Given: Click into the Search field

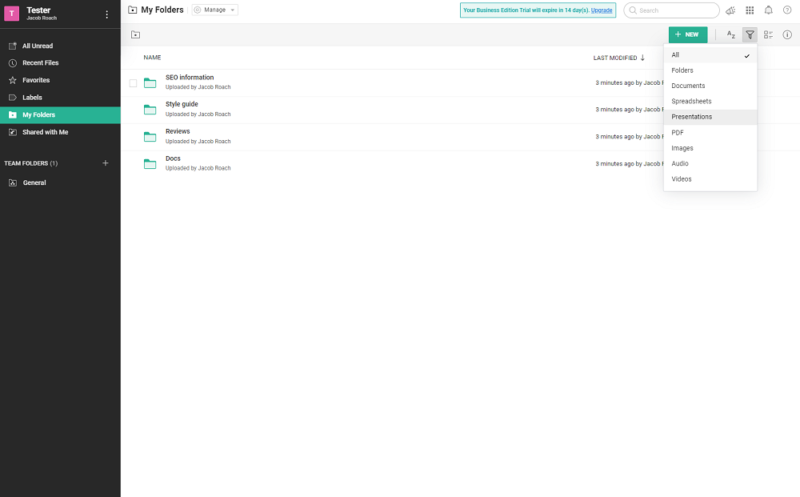Looking at the screenshot, I should [x=675, y=10].
